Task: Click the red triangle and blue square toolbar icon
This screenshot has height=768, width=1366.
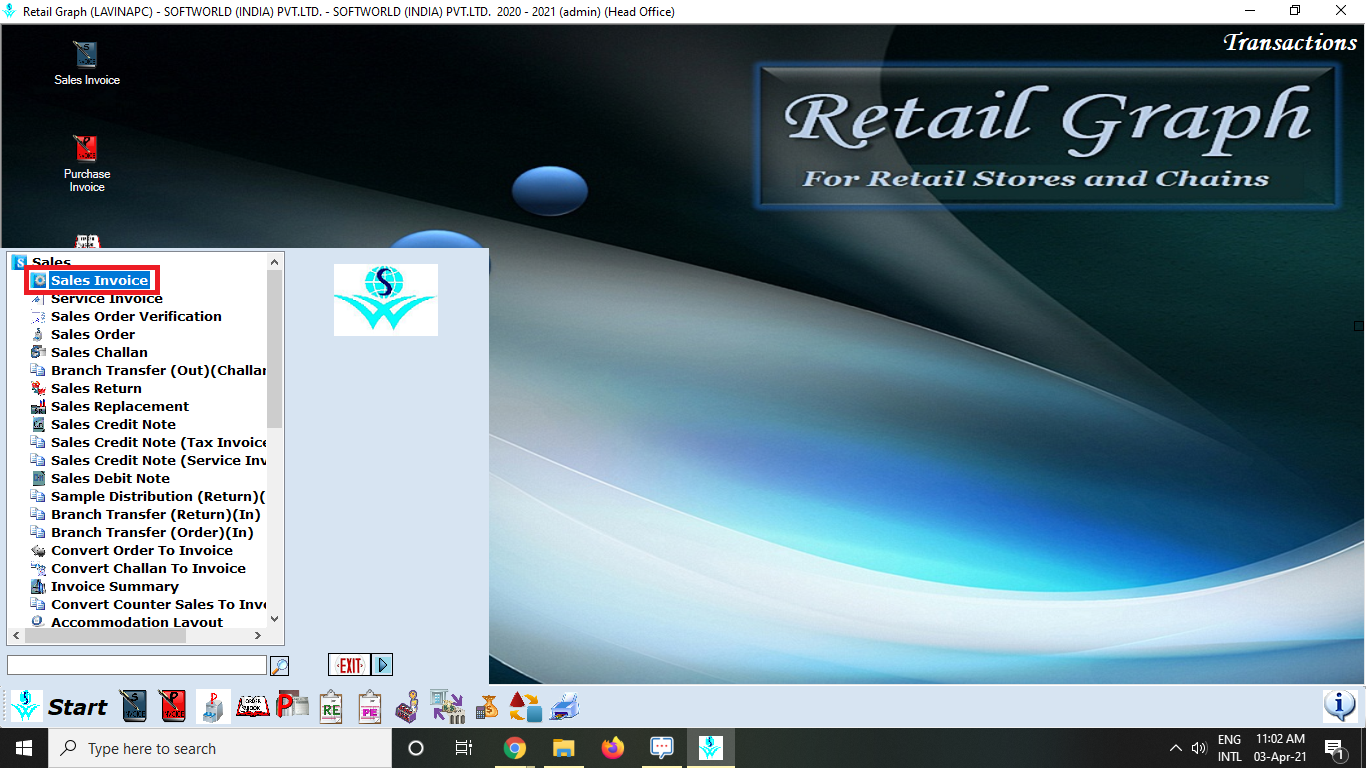Action: pos(525,707)
